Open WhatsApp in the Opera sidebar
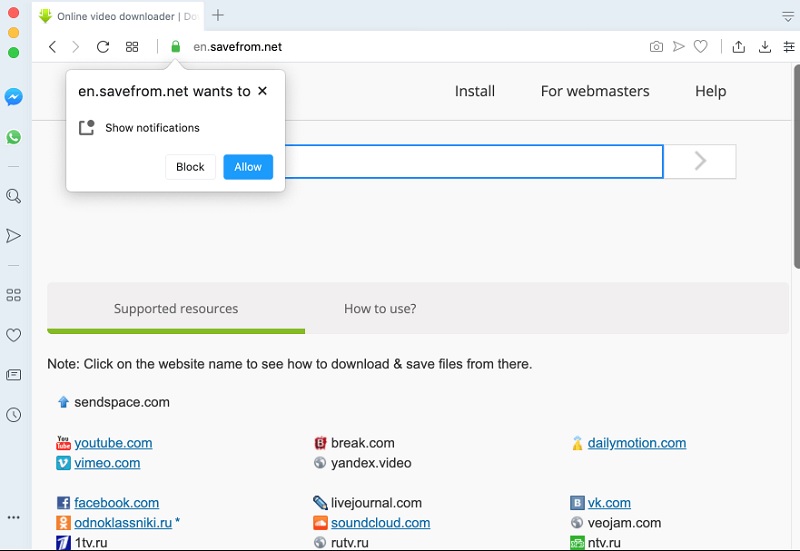Viewport: 800px width, 551px height. click(x=14, y=137)
